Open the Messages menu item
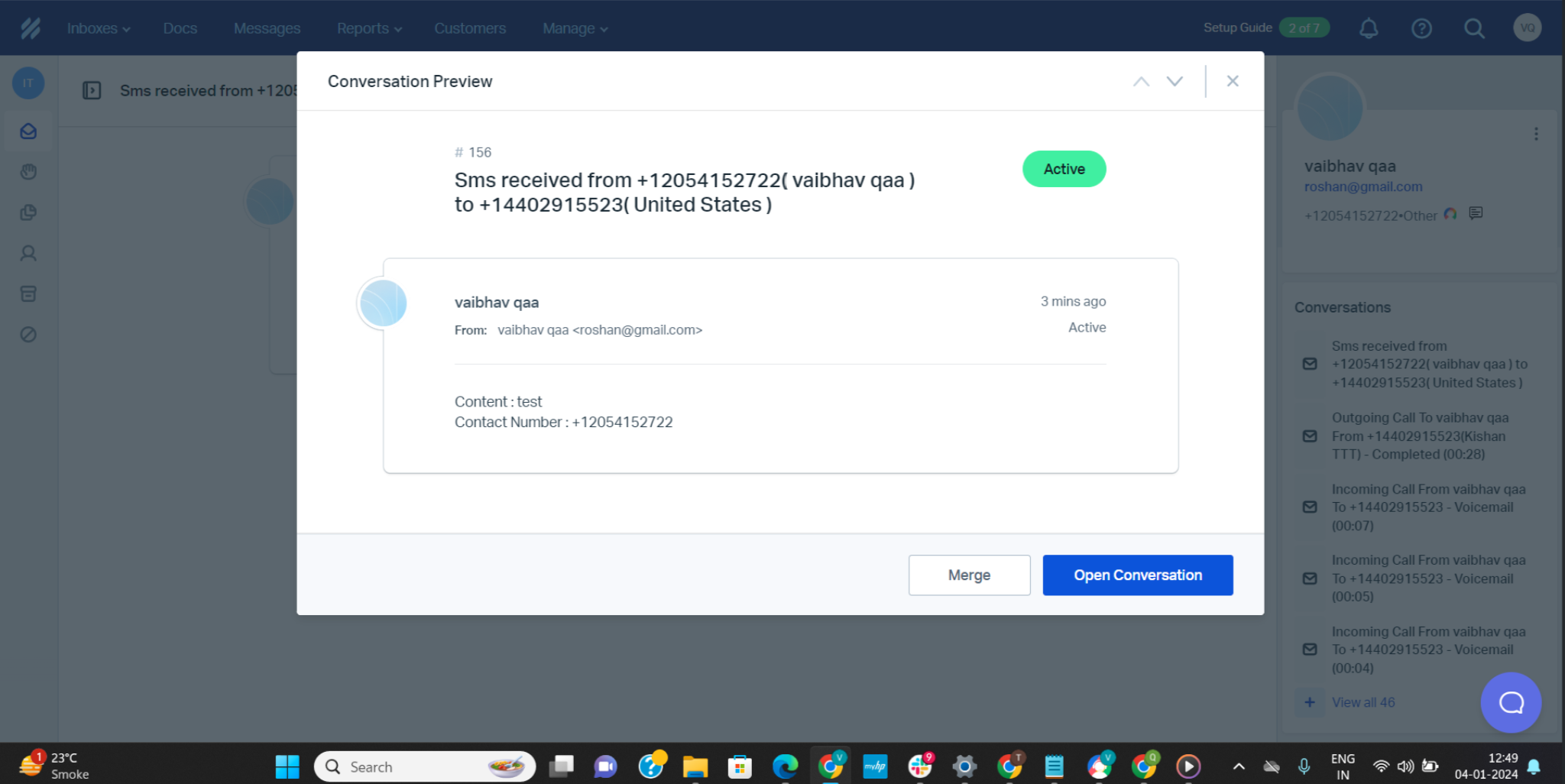The width and height of the screenshot is (1565, 784). pyautogui.click(x=267, y=28)
